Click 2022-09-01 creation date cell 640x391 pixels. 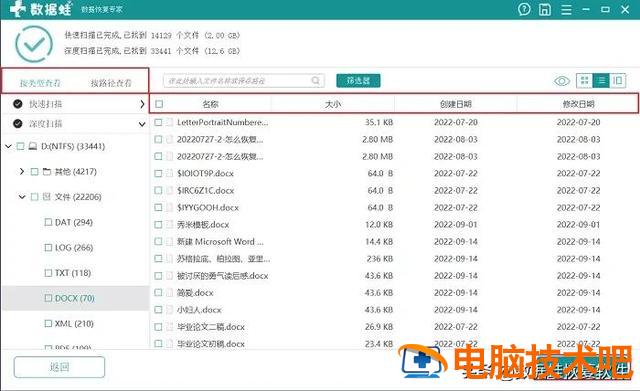(x=456, y=224)
